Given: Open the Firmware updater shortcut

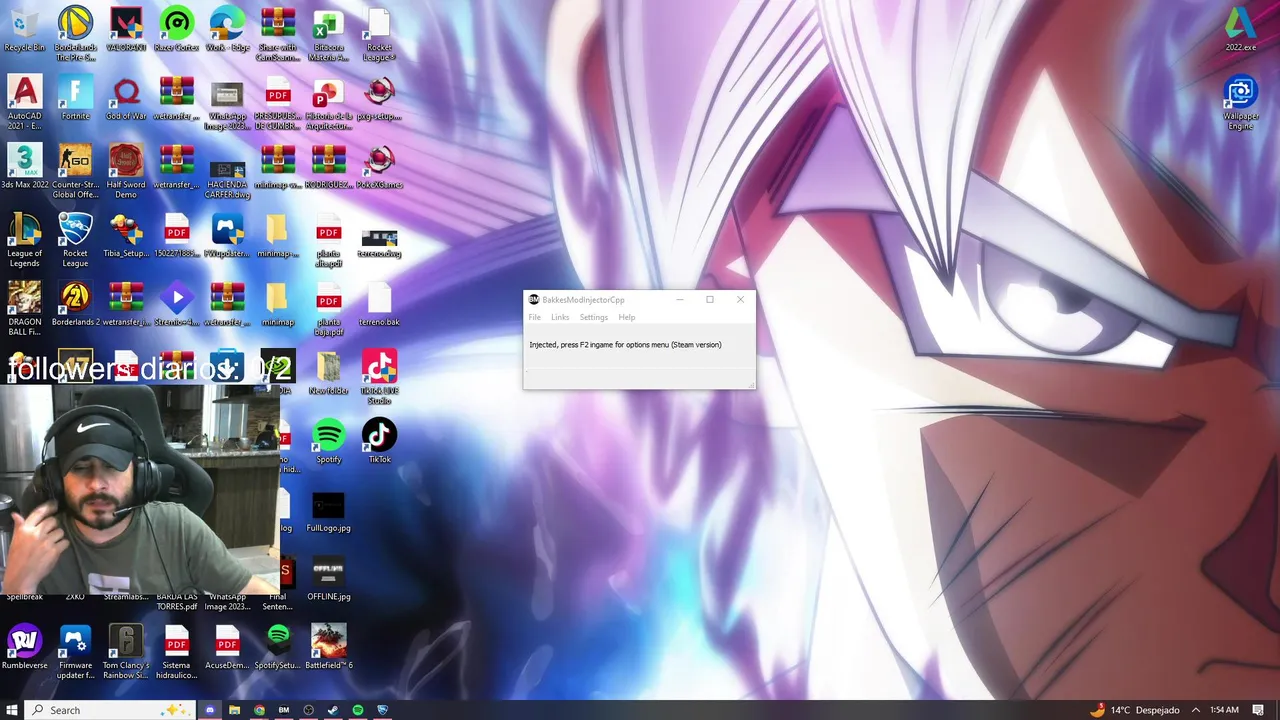Looking at the screenshot, I should tap(75, 650).
